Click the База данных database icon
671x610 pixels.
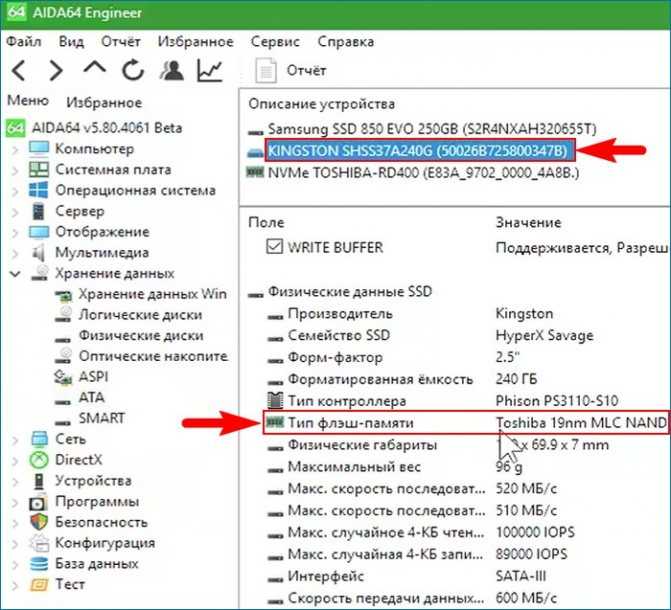[x=39, y=564]
